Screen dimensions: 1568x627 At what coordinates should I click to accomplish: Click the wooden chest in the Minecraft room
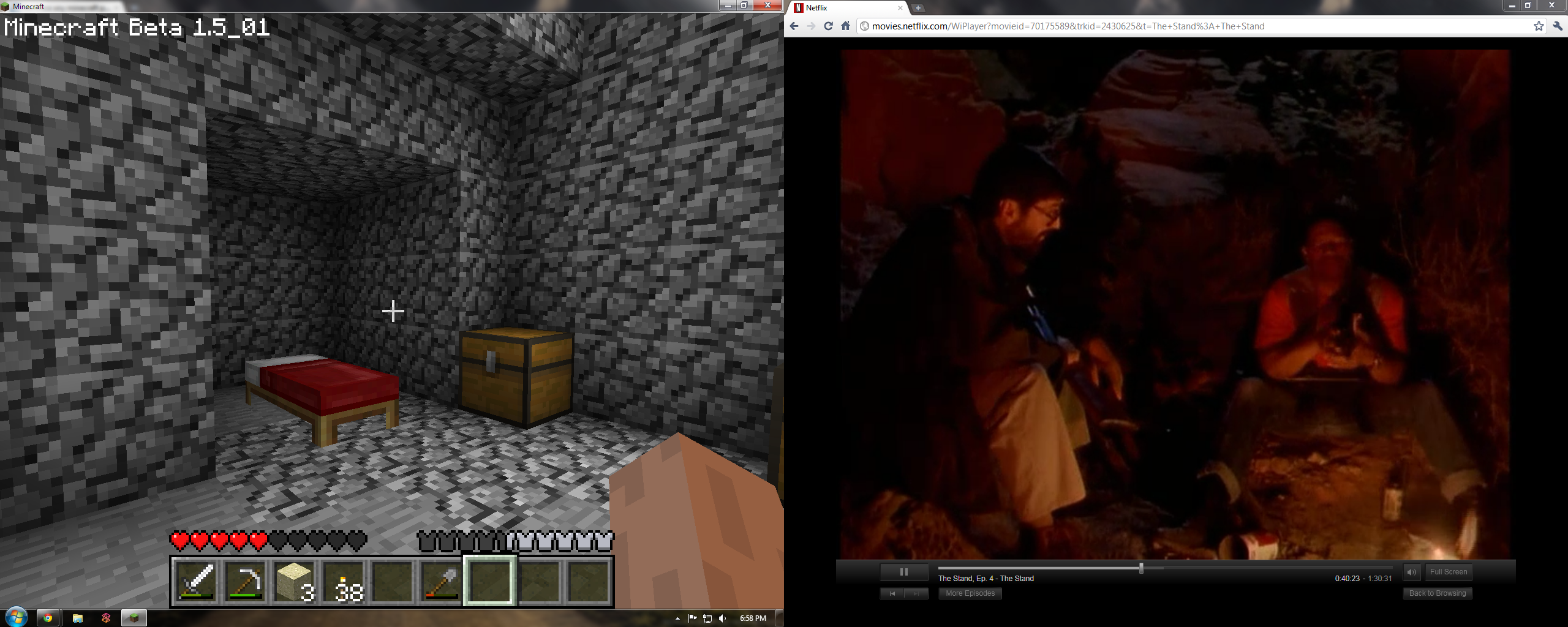pos(518,377)
